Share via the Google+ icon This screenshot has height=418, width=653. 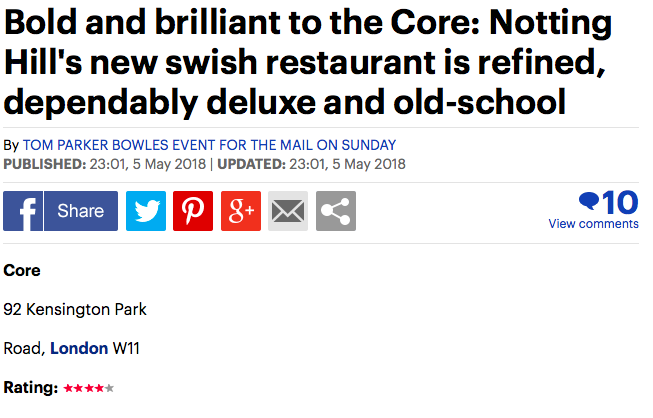pos(241,211)
